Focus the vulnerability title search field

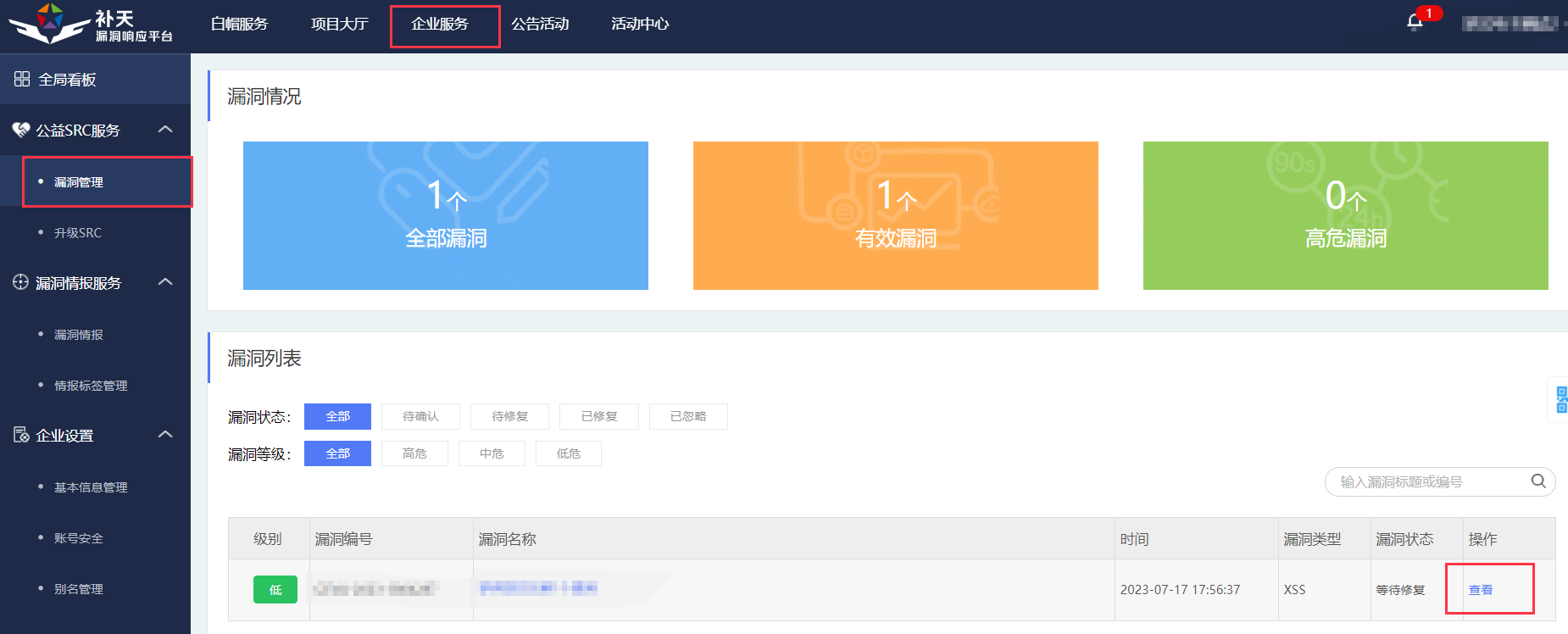pyautogui.click(x=1428, y=481)
